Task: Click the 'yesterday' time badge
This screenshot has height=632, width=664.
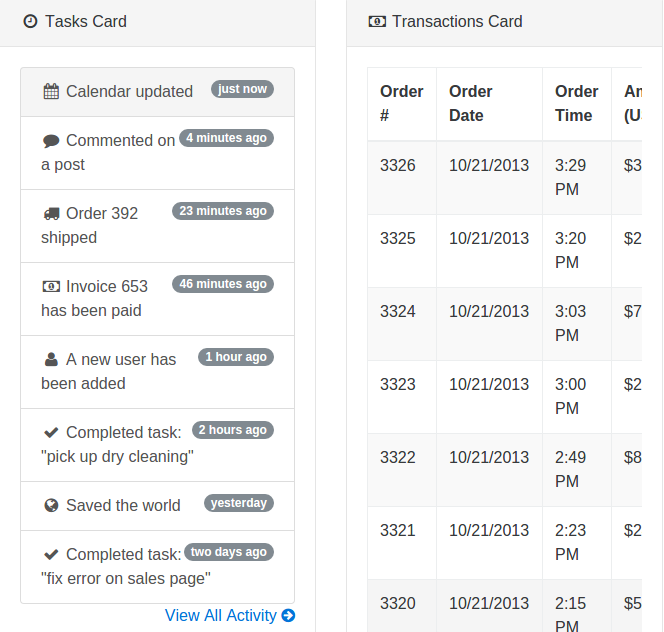Action: [239, 503]
